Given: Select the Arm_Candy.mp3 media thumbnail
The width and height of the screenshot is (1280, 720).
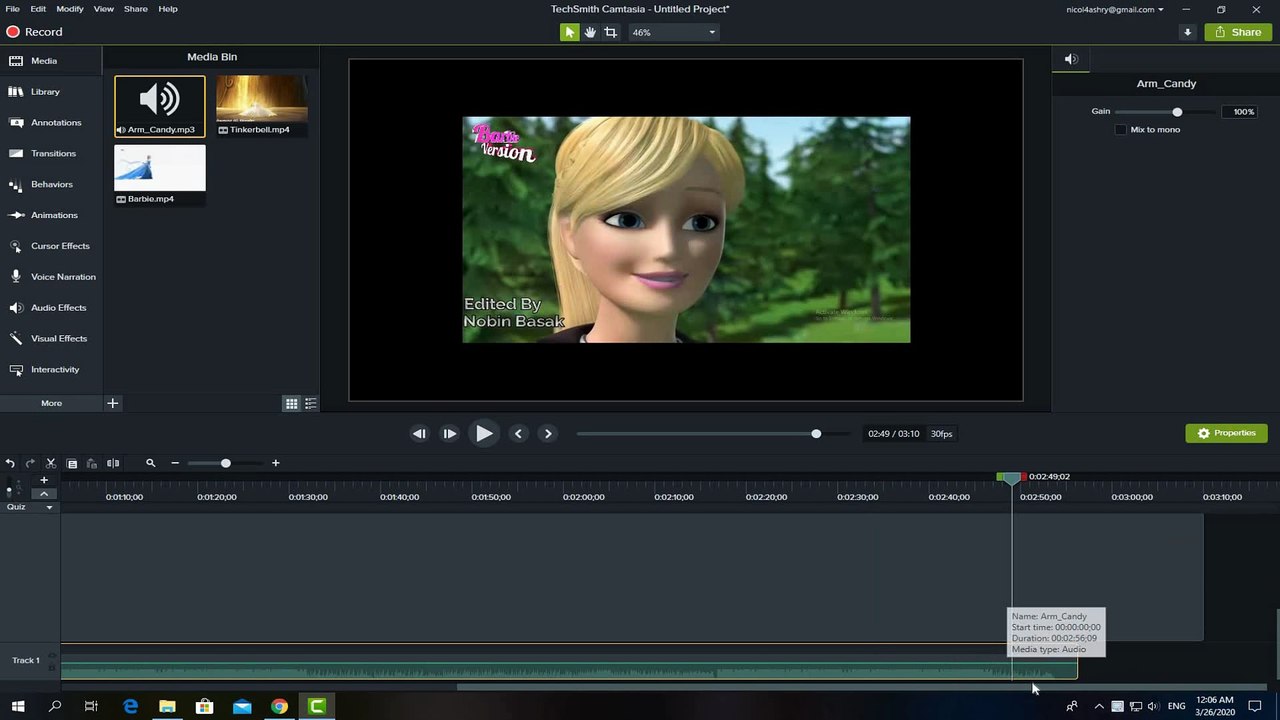Looking at the screenshot, I should point(160,106).
